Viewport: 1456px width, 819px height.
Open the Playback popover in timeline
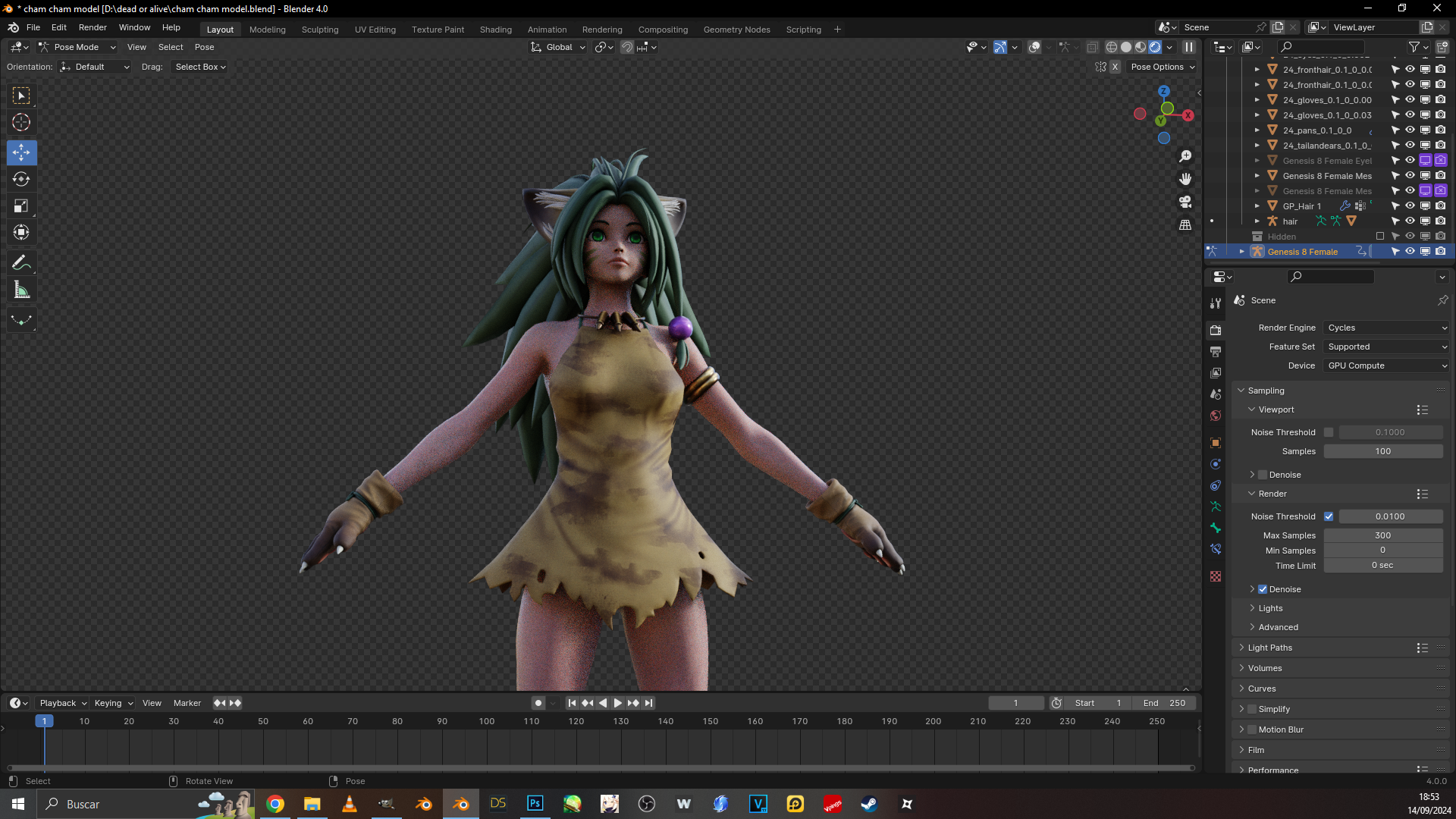(x=63, y=703)
